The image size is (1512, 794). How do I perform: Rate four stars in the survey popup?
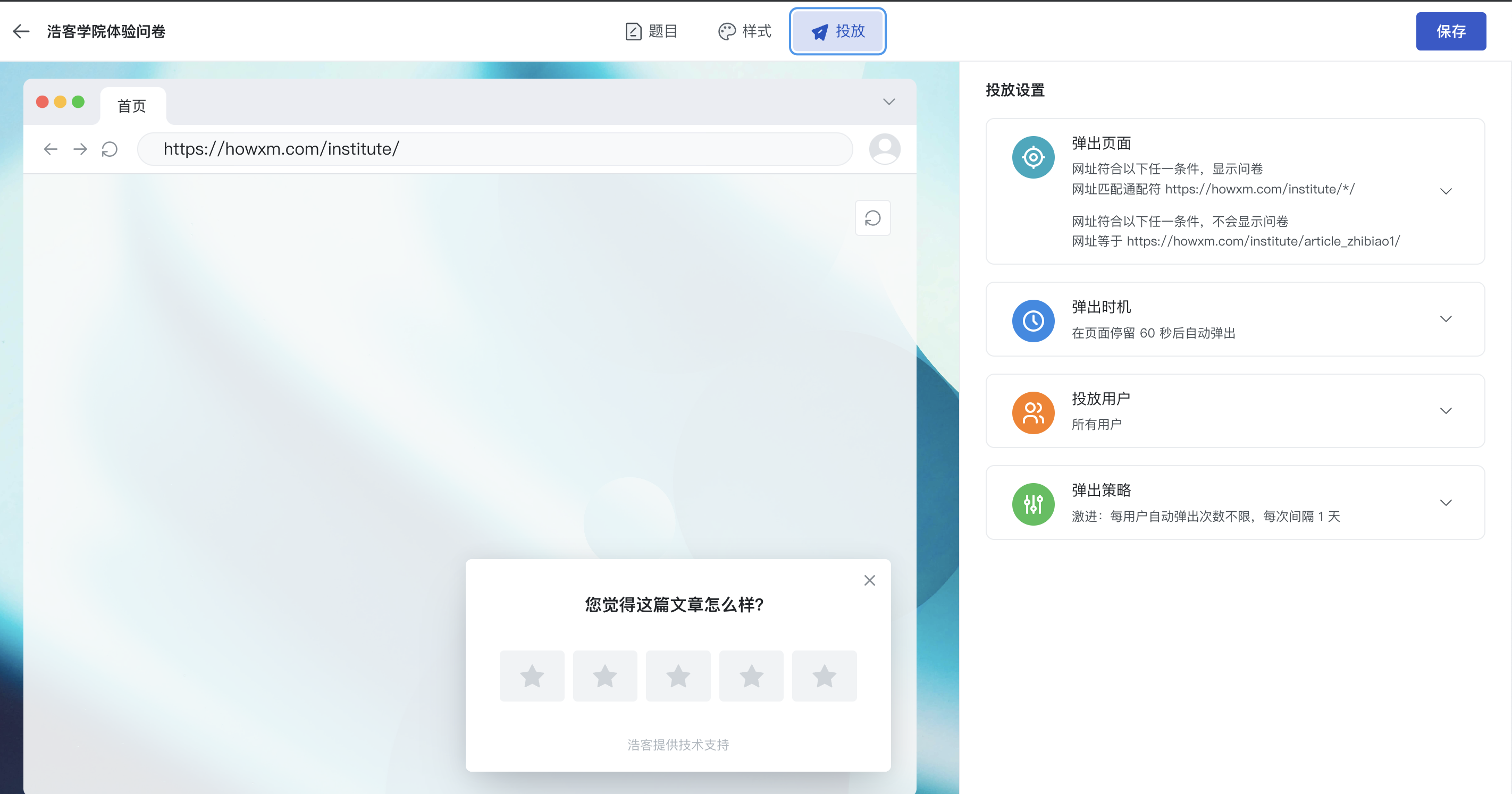coord(751,676)
